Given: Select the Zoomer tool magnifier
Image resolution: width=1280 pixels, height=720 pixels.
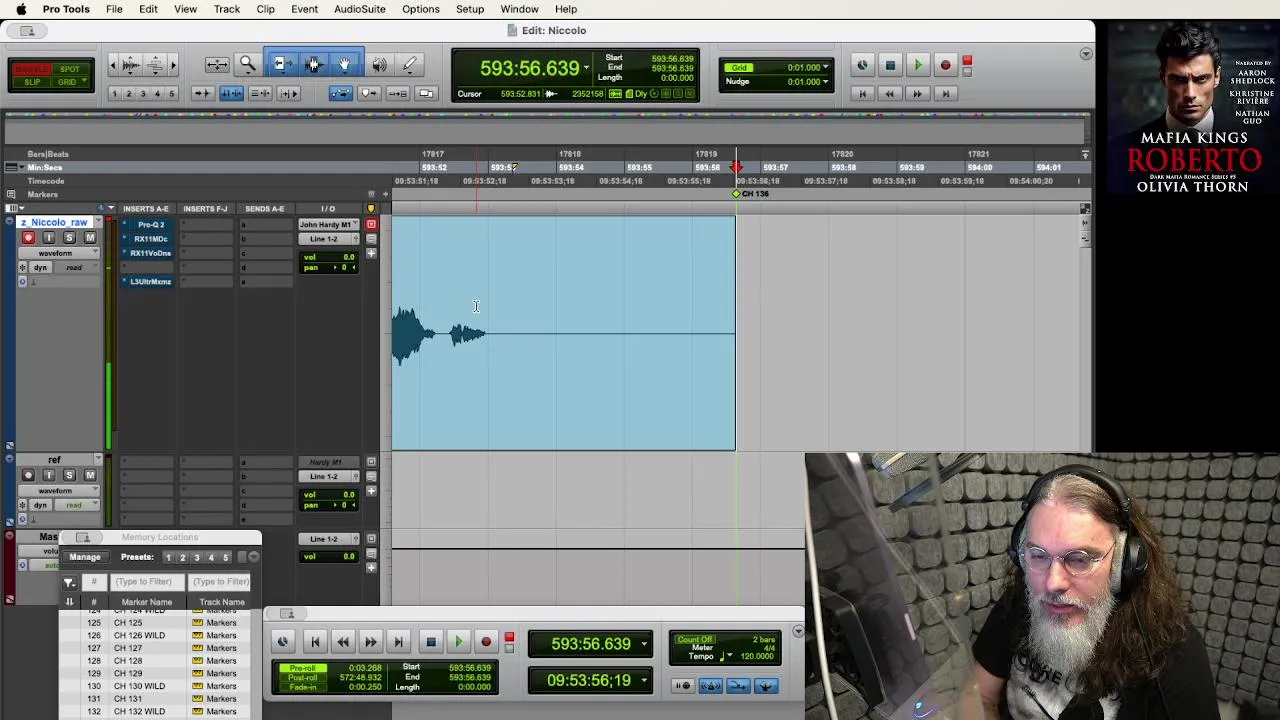Looking at the screenshot, I should pyautogui.click(x=247, y=65).
